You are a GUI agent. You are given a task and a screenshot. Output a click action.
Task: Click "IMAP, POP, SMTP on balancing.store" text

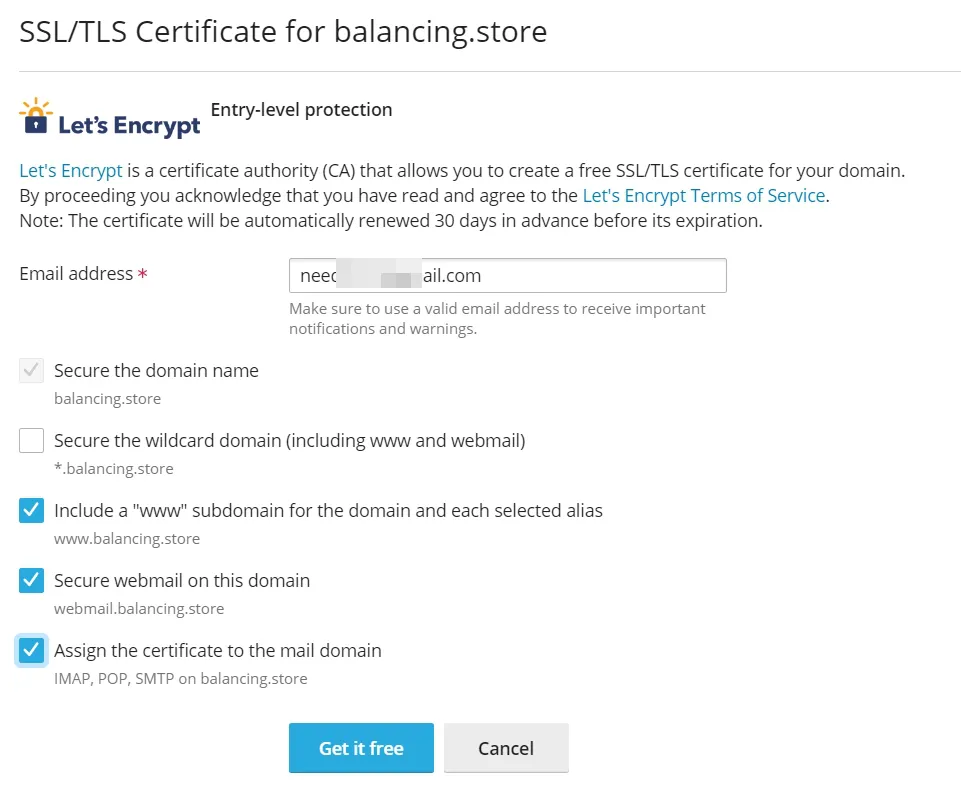(181, 678)
